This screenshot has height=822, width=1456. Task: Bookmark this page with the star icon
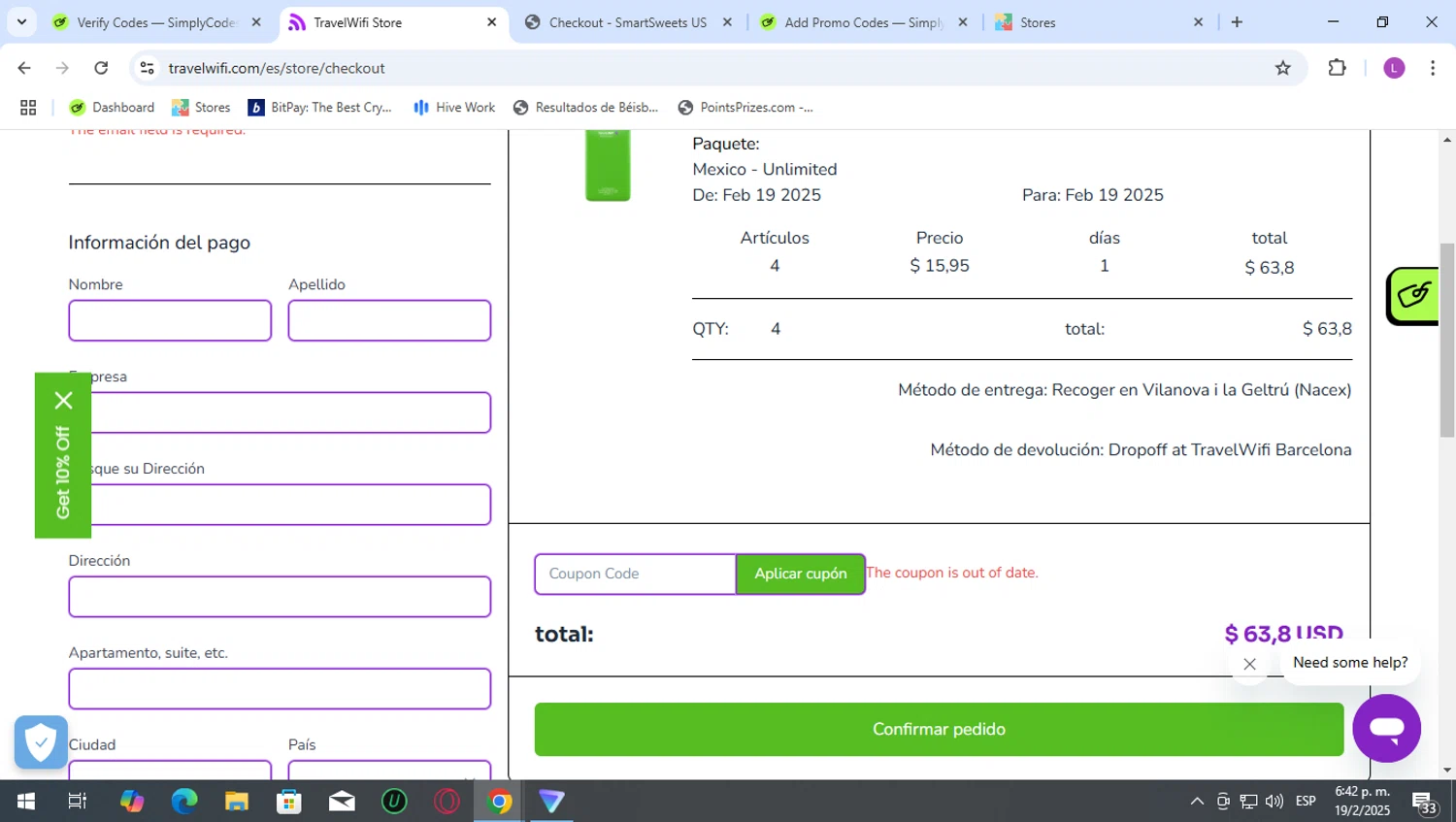(x=1283, y=68)
